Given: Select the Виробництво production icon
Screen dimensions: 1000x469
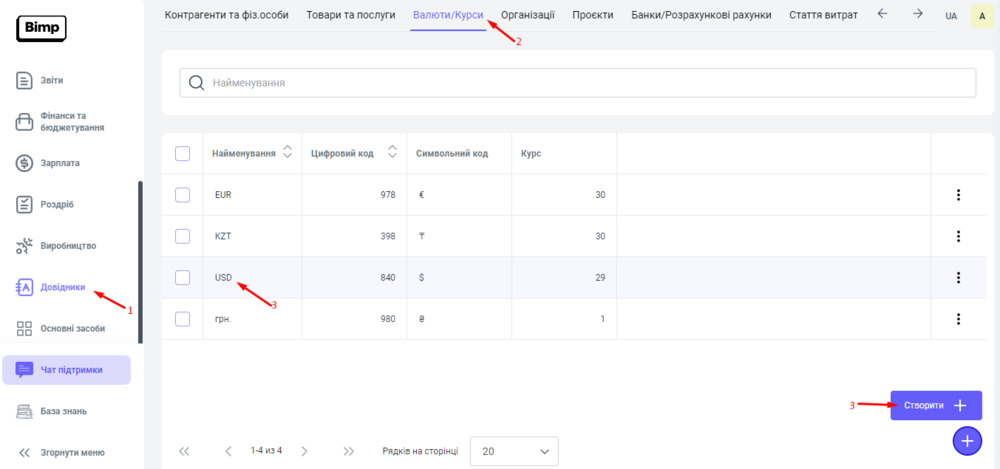Looking at the screenshot, I should 25,246.
